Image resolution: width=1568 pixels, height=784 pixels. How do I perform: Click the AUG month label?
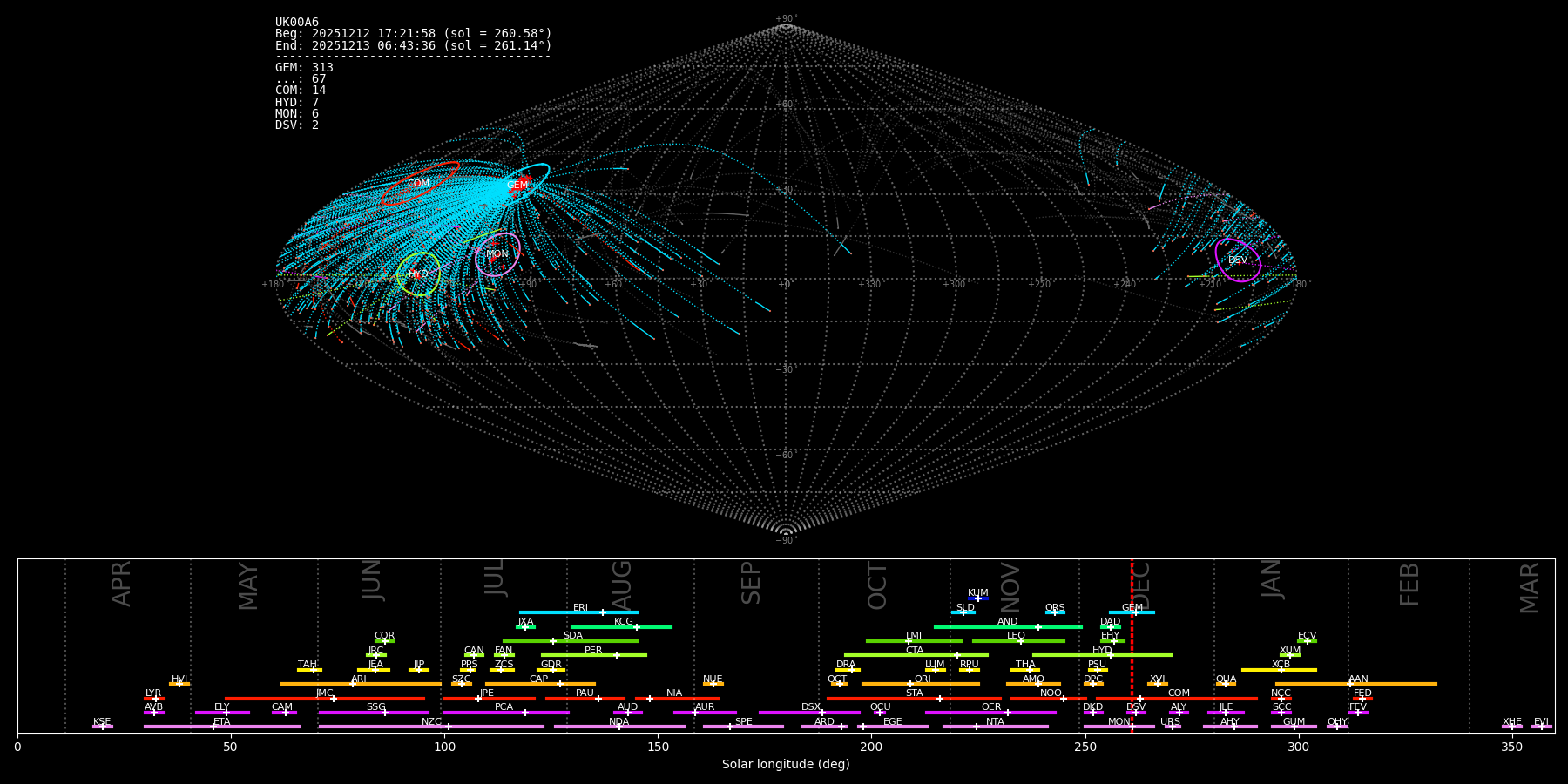(x=621, y=585)
